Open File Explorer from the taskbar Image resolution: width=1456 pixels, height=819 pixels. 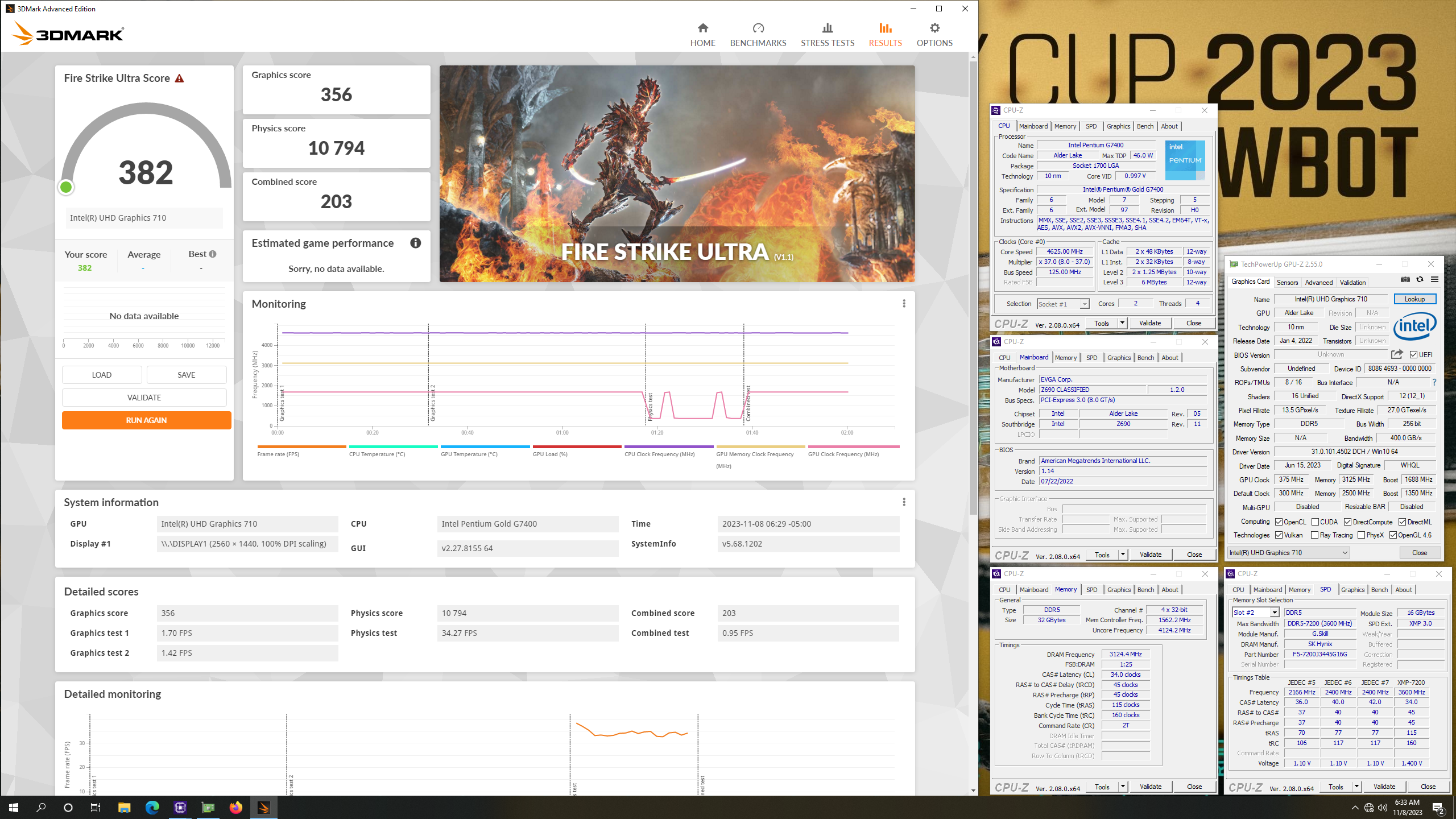point(124,808)
